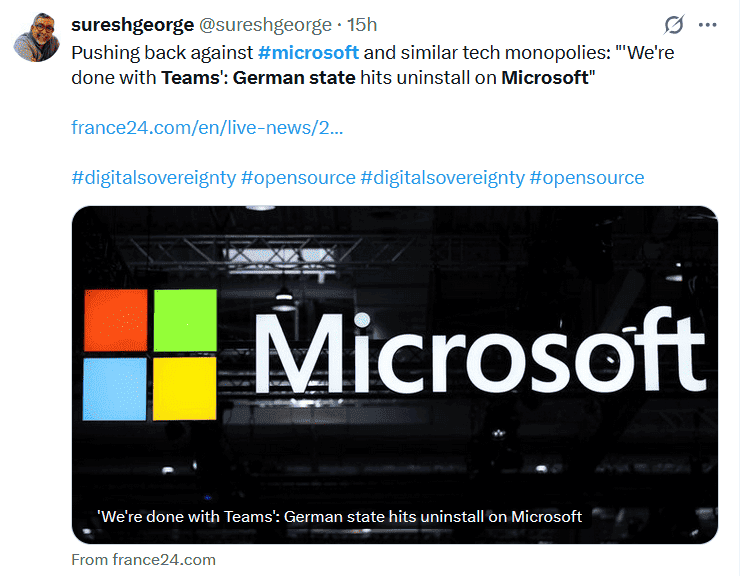This screenshot has width=747, height=576.
Task: Open the More options ellipsis menu
Action: pos(708,24)
